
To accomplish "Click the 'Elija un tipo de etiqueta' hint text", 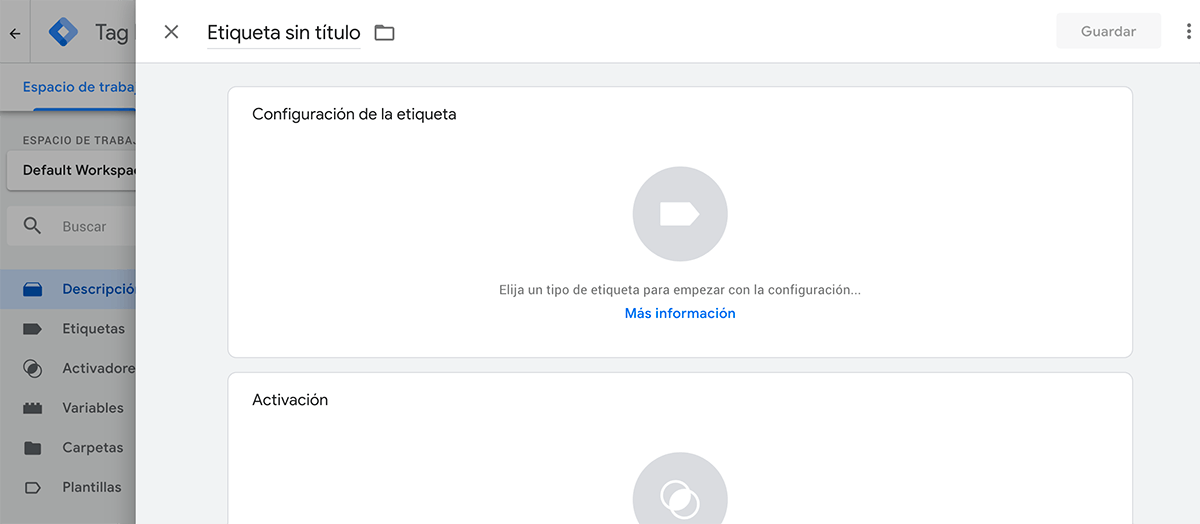I will click(680, 290).
